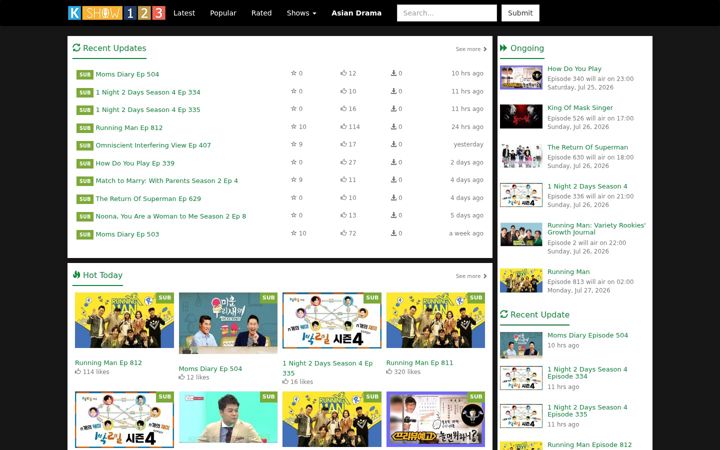This screenshot has width=720, height=450.
Task: Open the Popular nav item
Action: click(223, 13)
